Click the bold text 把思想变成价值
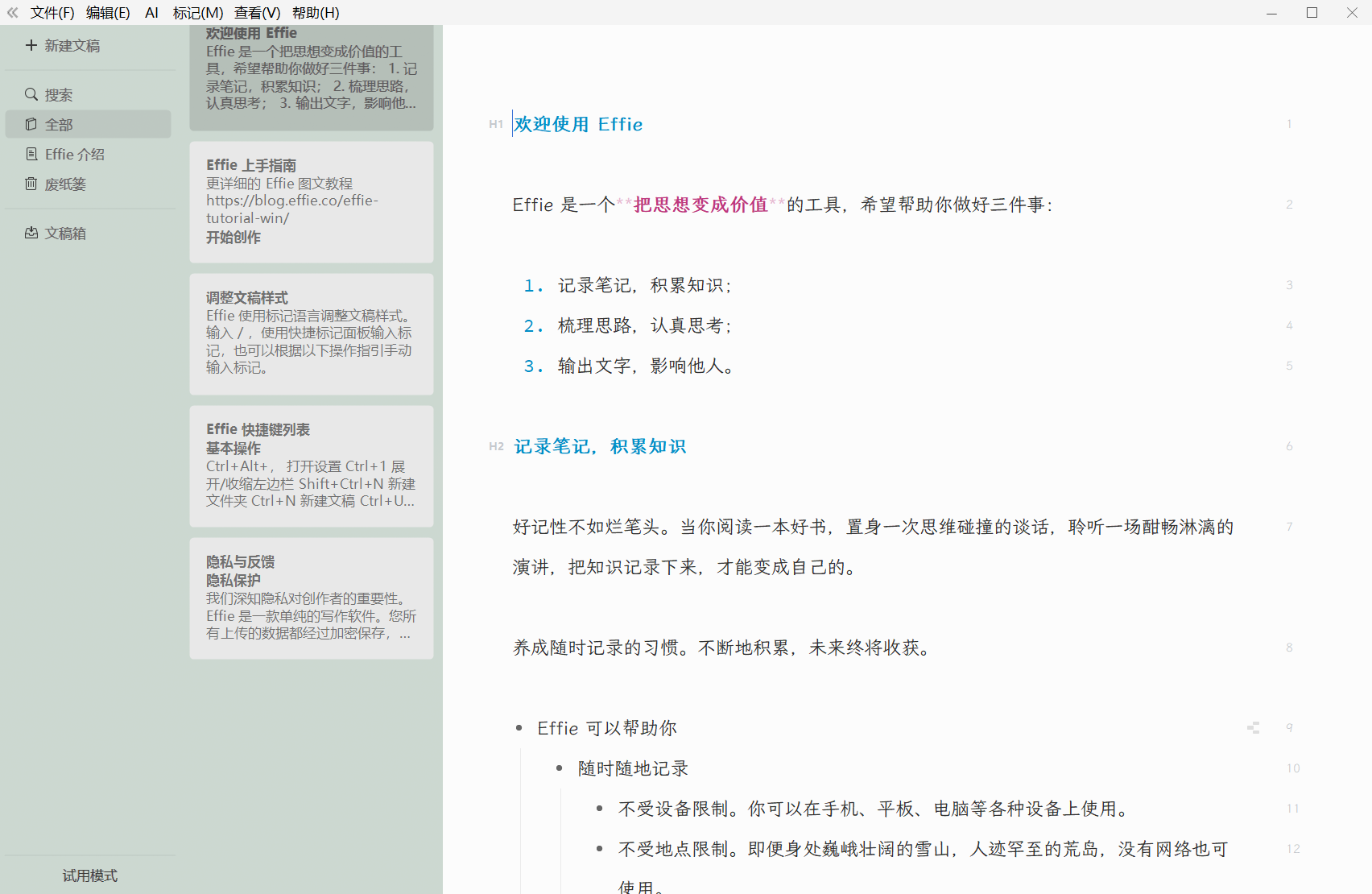The width and height of the screenshot is (1372, 894). pyautogui.click(x=700, y=205)
